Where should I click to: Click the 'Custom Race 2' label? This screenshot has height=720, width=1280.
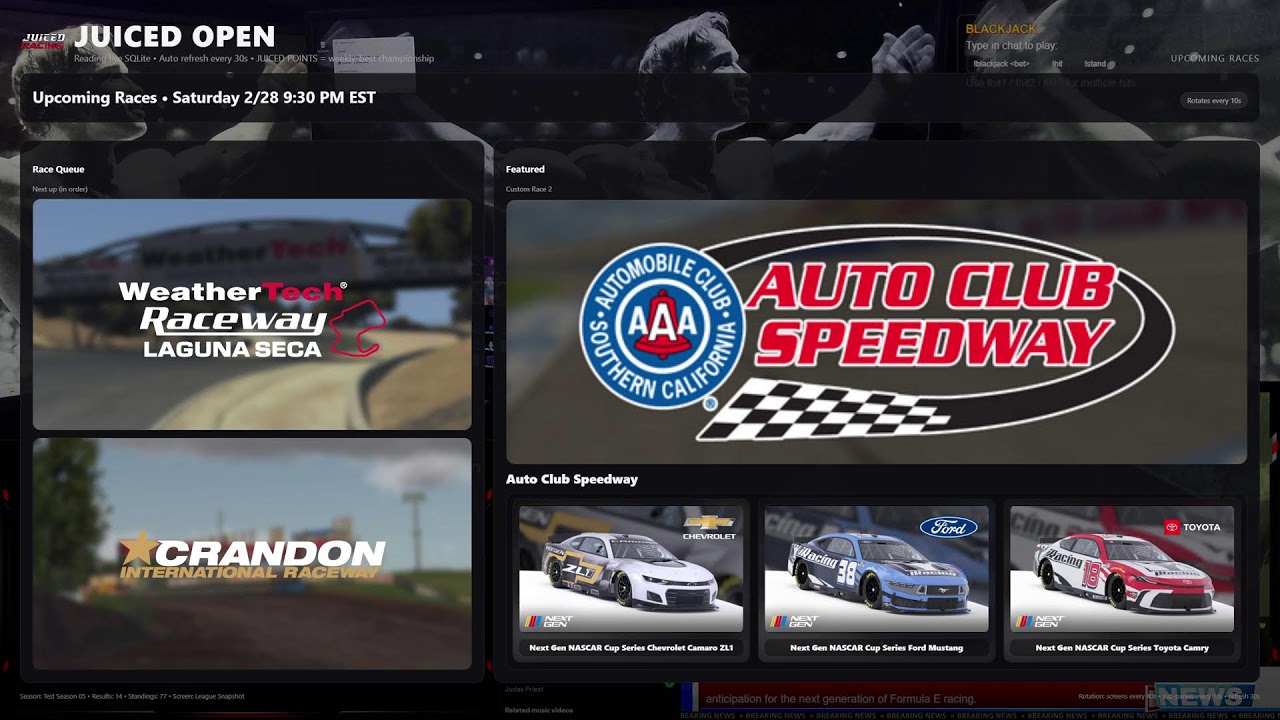[x=528, y=189]
